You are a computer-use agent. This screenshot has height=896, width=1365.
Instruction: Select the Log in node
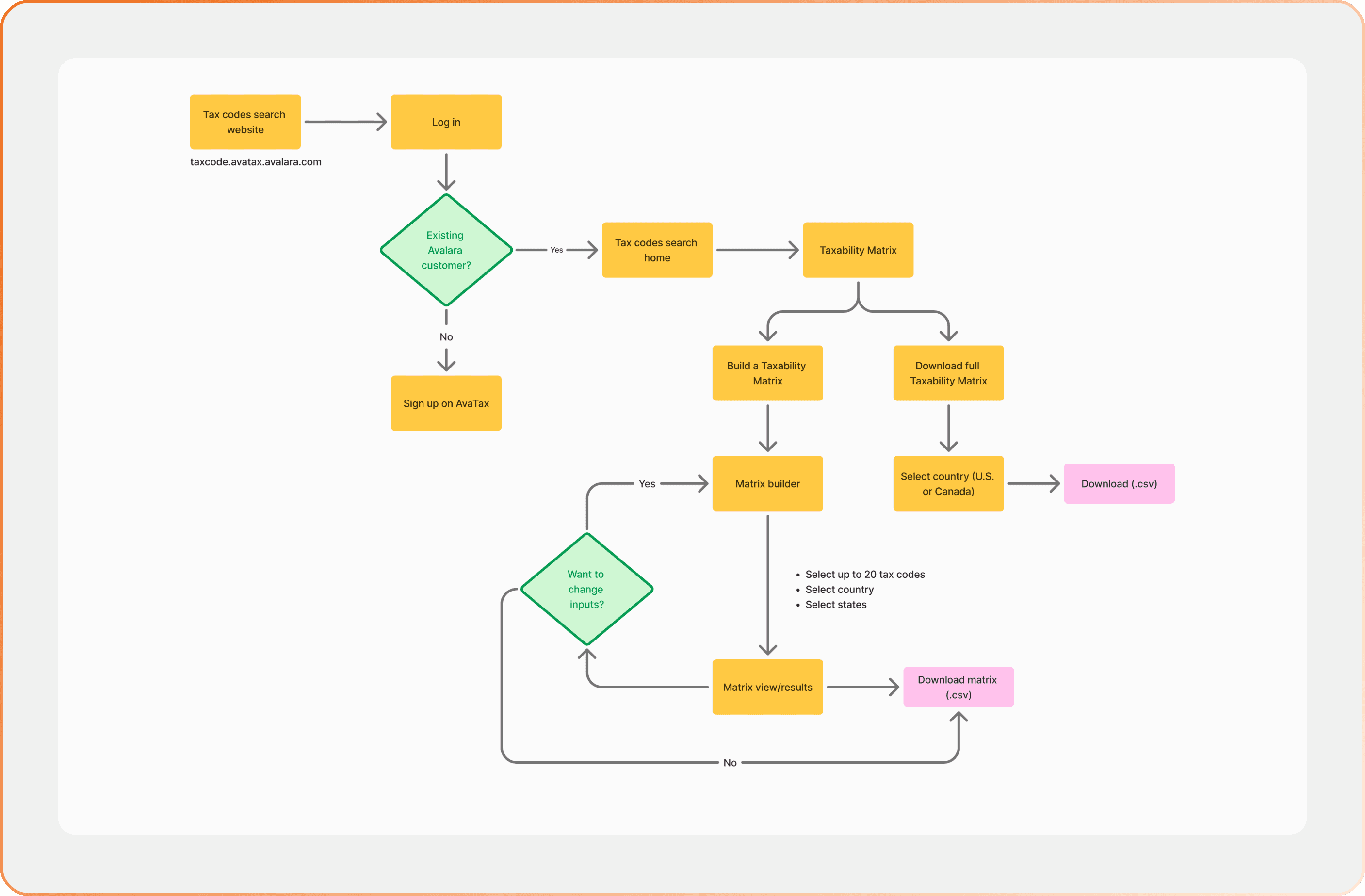pyautogui.click(x=446, y=122)
